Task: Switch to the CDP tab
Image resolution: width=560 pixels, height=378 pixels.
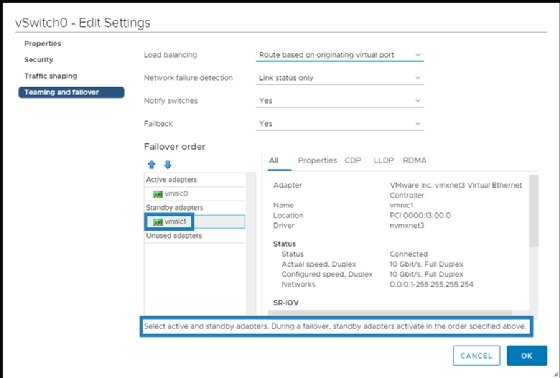Action: tap(353, 160)
